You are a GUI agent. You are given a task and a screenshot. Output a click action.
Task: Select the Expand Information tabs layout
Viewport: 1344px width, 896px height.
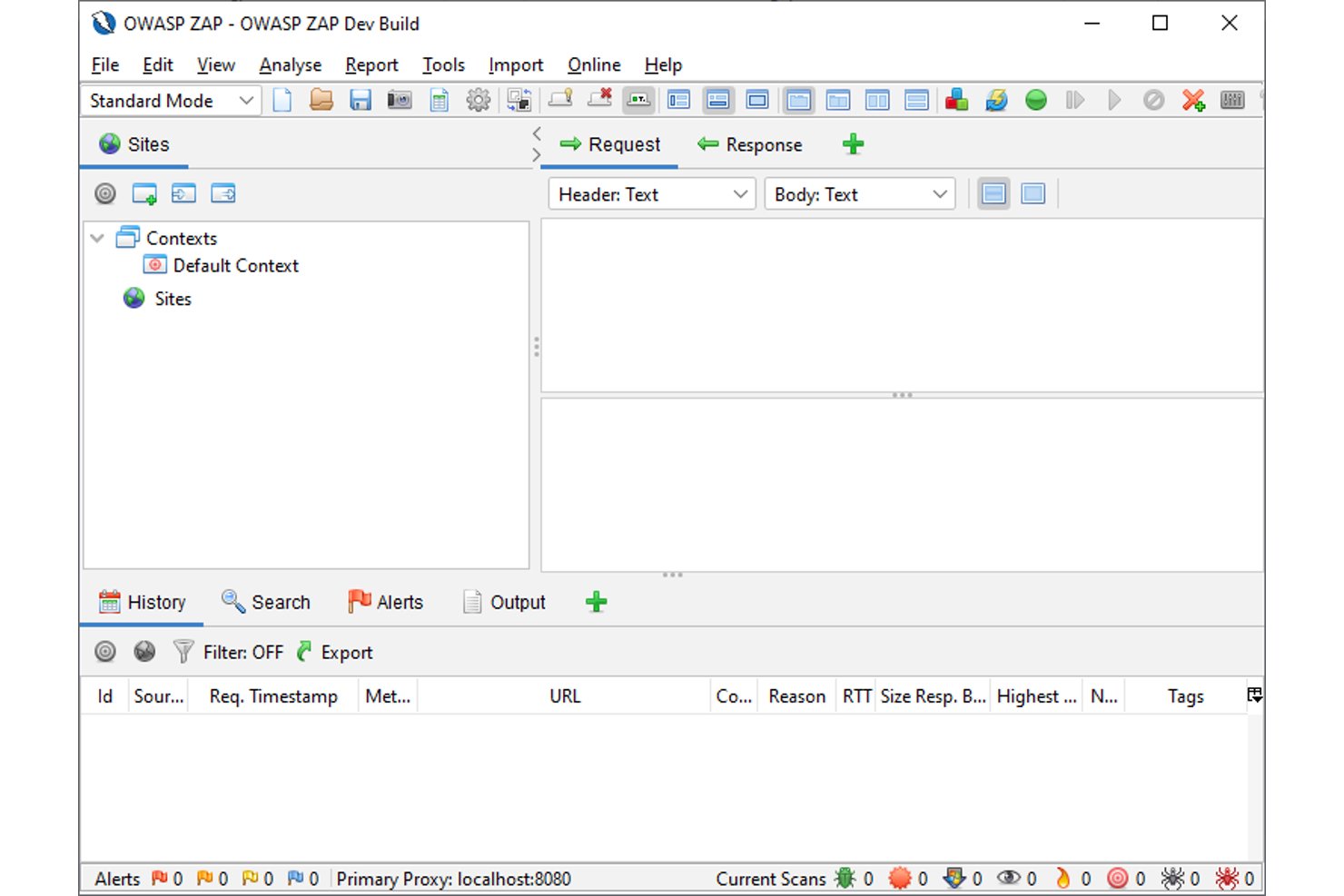pos(718,100)
